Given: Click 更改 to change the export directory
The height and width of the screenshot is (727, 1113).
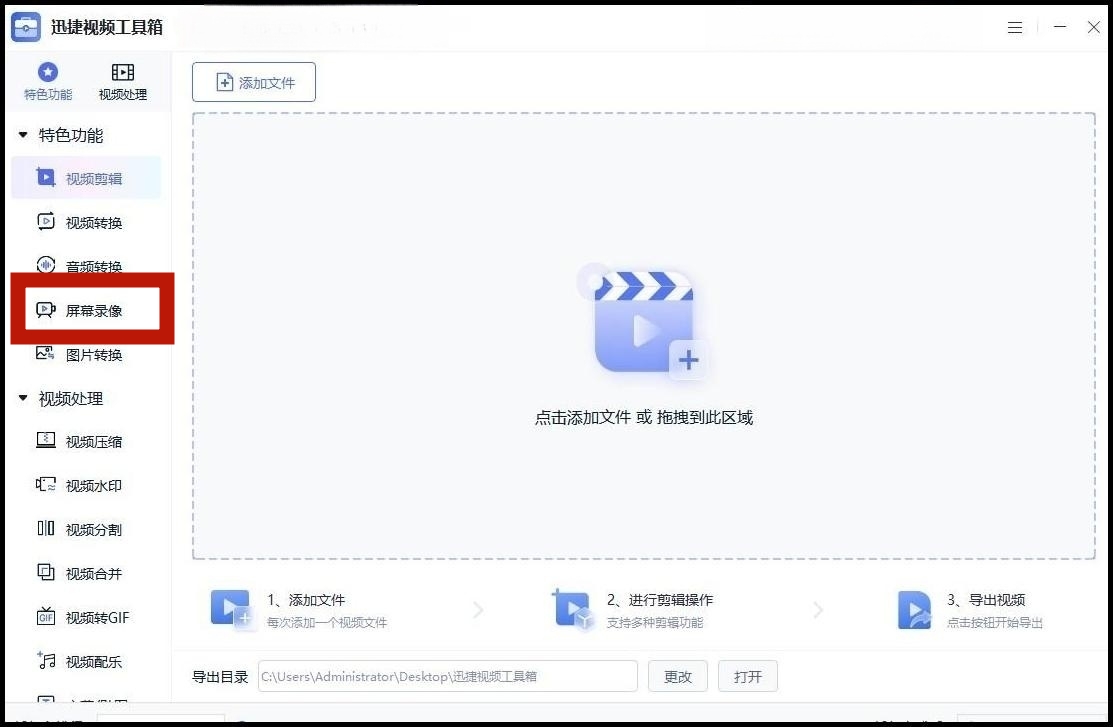Looking at the screenshot, I should [x=677, y=676].
